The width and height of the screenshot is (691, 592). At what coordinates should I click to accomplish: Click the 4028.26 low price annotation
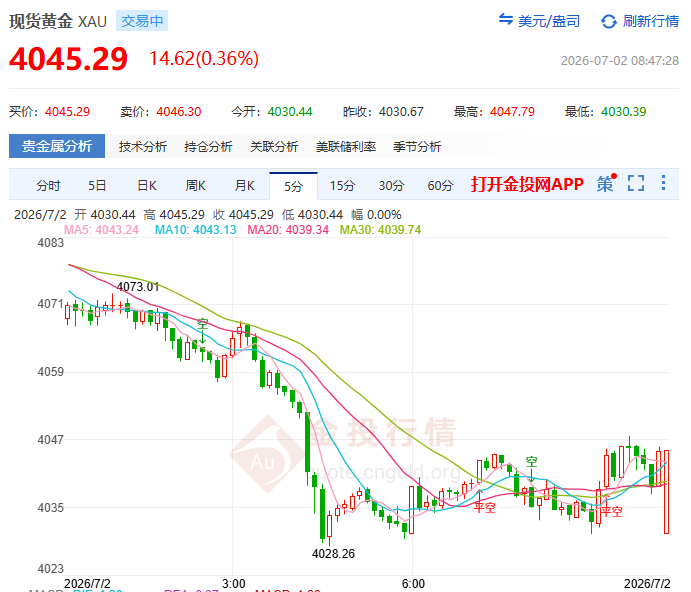click(333, 554)
